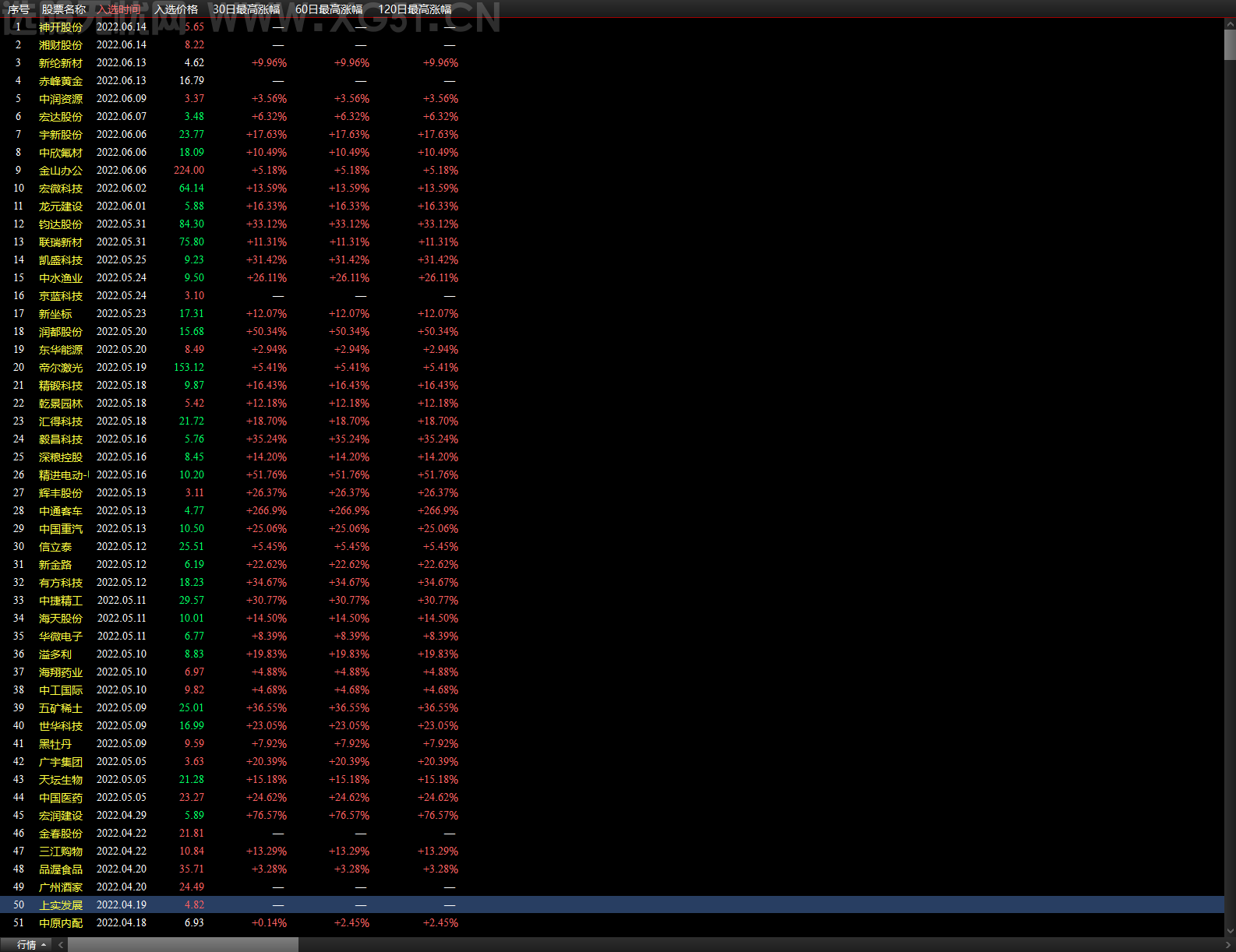Sort by 30日最高涨幅 column header
Image resolution: width=1236 pixels, height=952 pixels.
pos(246,9)
